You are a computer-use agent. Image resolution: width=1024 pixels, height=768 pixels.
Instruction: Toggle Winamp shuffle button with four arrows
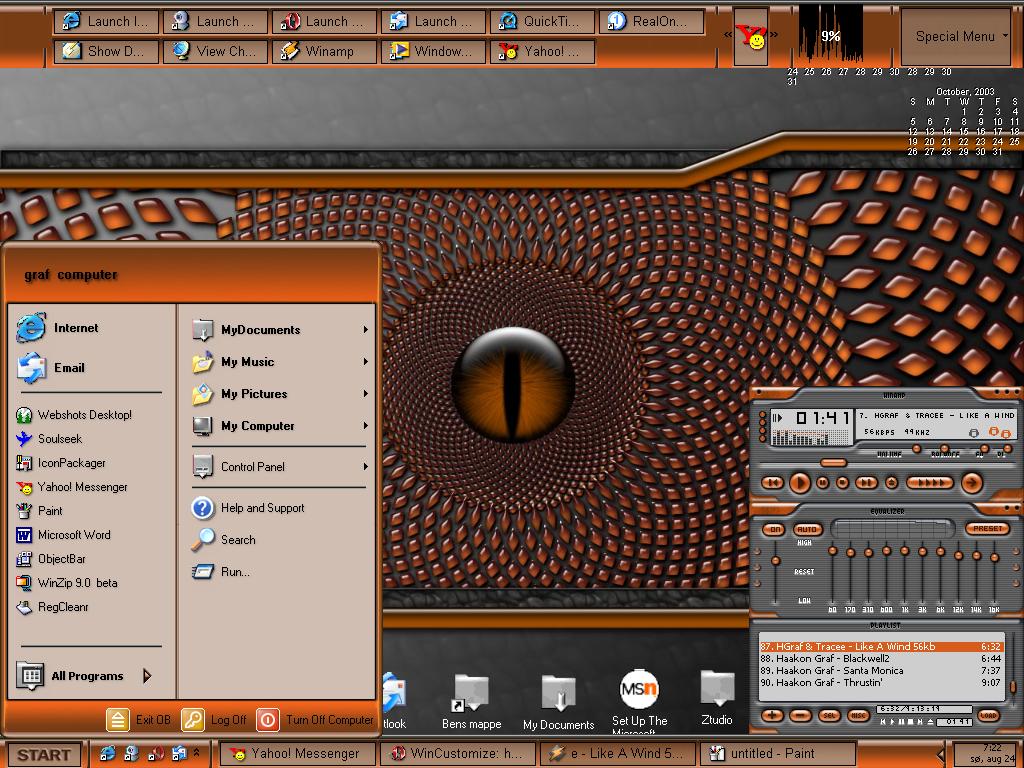point(930,483)
